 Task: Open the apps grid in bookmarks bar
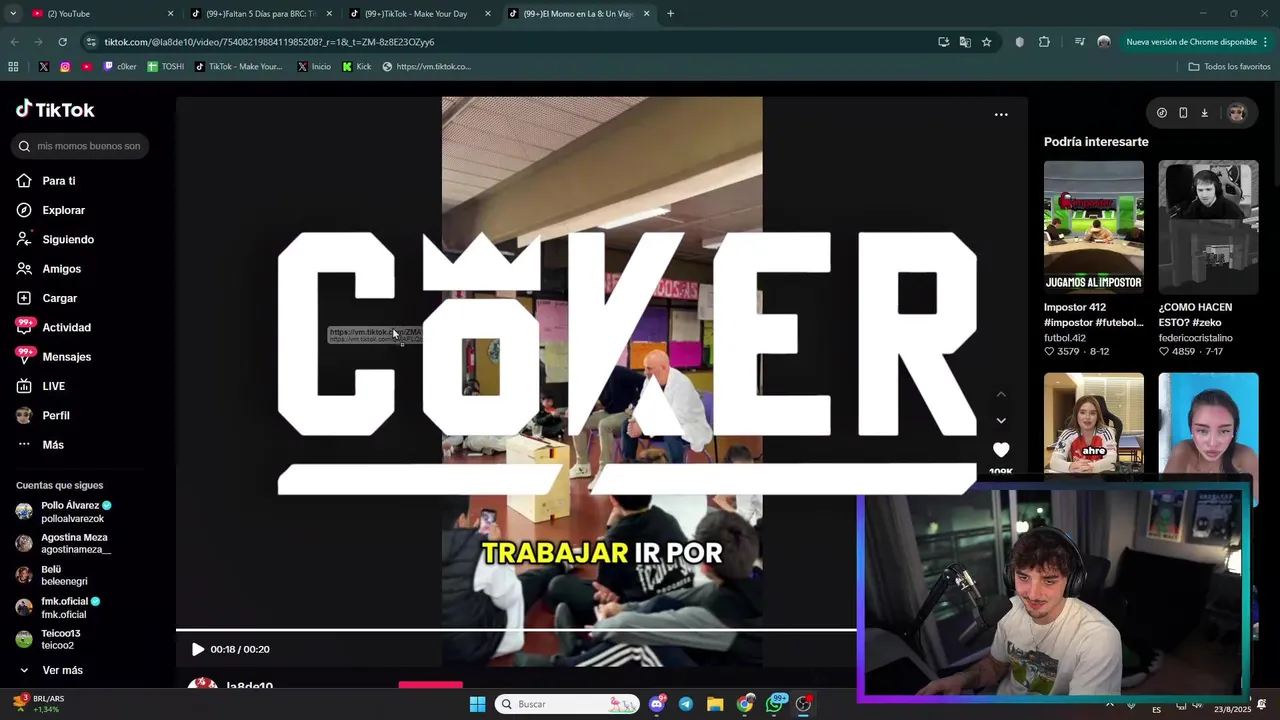[13, 67]
